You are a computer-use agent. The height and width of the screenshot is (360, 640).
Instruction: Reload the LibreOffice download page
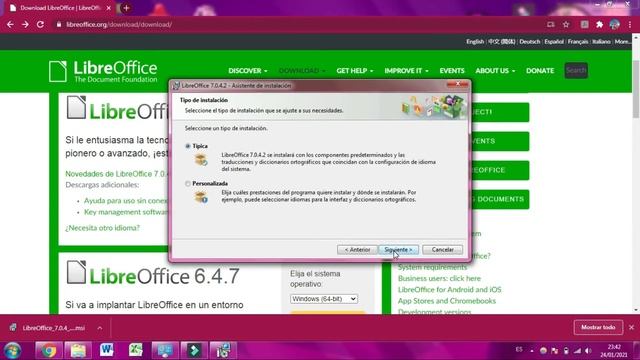coord(40,24)
